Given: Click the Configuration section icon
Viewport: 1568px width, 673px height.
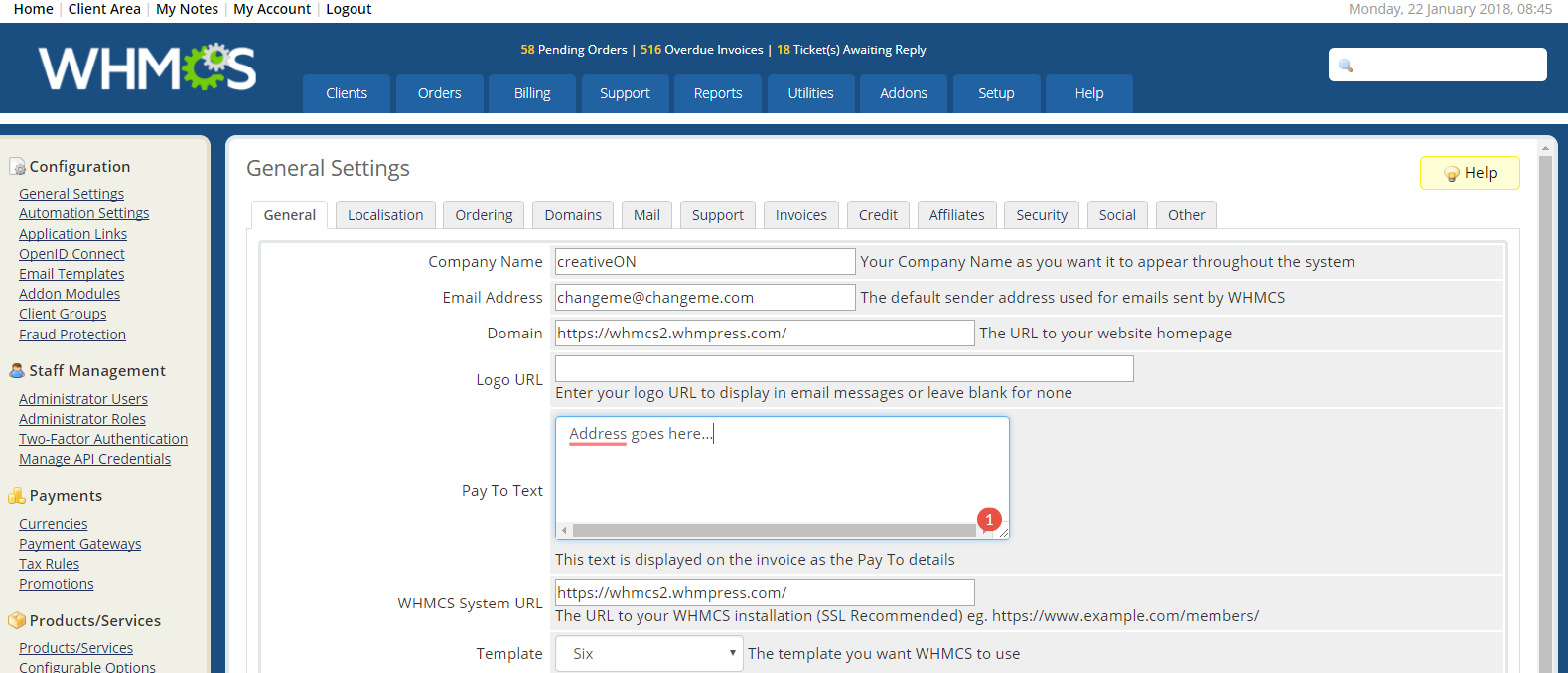Looking at the screenshot, I should 17,167.
